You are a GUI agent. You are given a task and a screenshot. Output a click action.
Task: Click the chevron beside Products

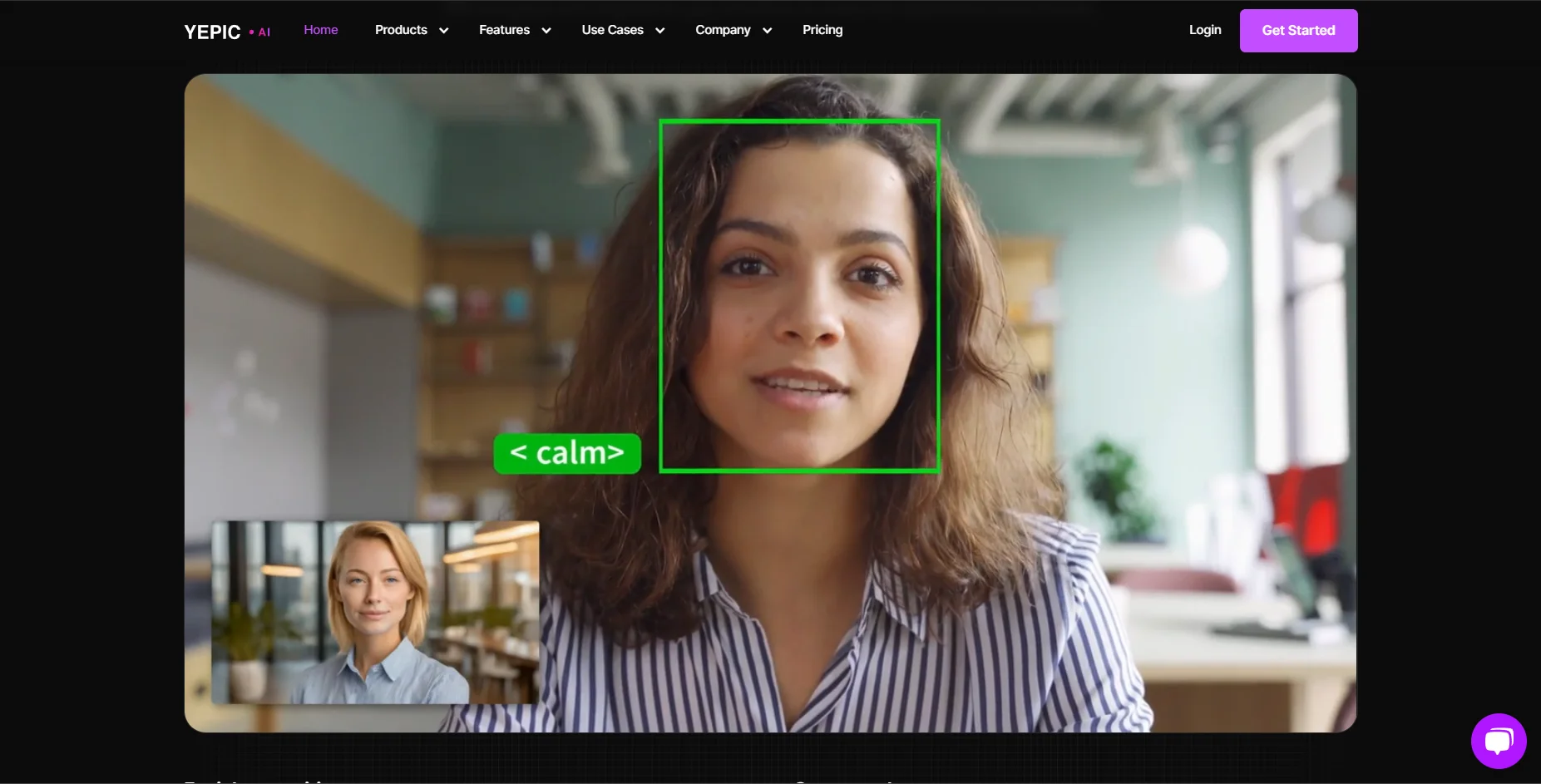pyautogui.click(x=444, y=31)
